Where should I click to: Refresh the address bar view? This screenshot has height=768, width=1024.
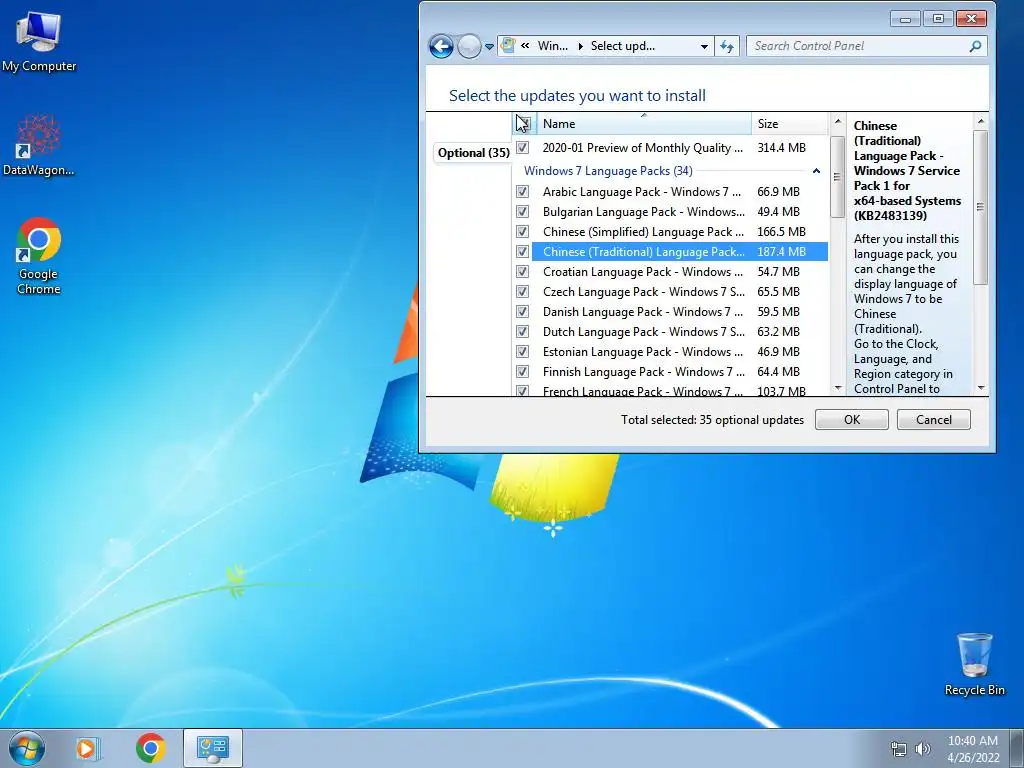(727, 46)
